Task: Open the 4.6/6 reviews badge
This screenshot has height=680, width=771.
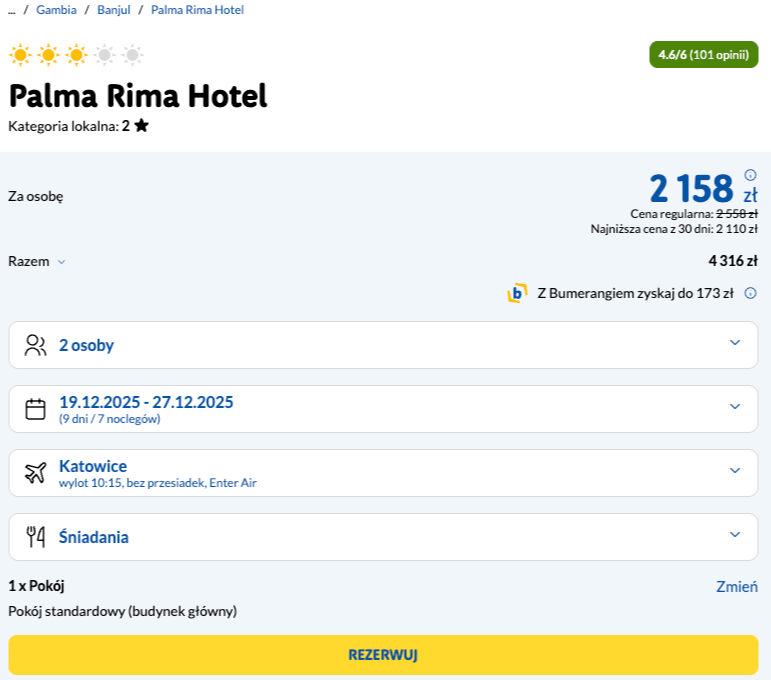Action: [x=703, y=55]
